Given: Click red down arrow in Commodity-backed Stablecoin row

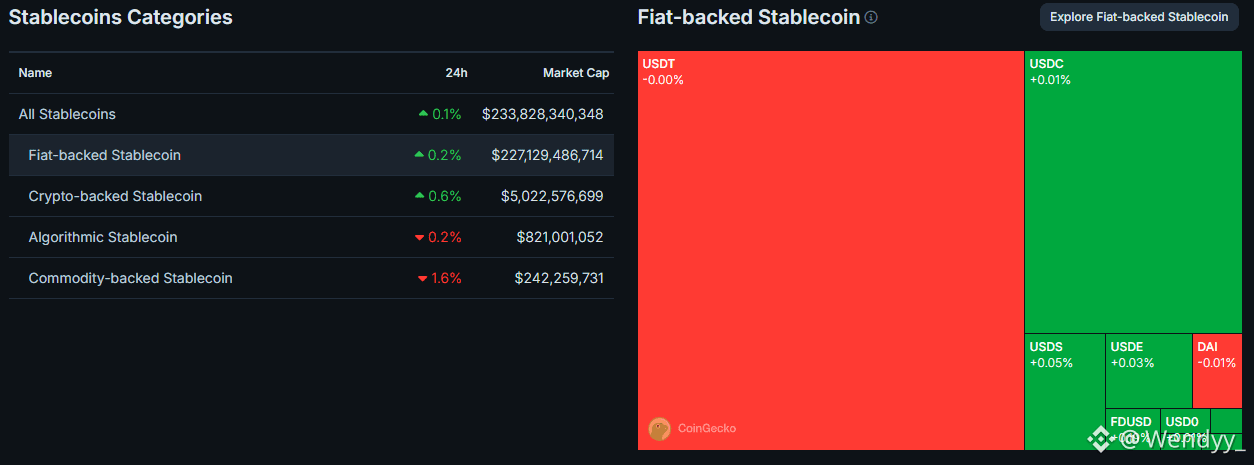Looking at the screenshot, I should tap(423, 279).
